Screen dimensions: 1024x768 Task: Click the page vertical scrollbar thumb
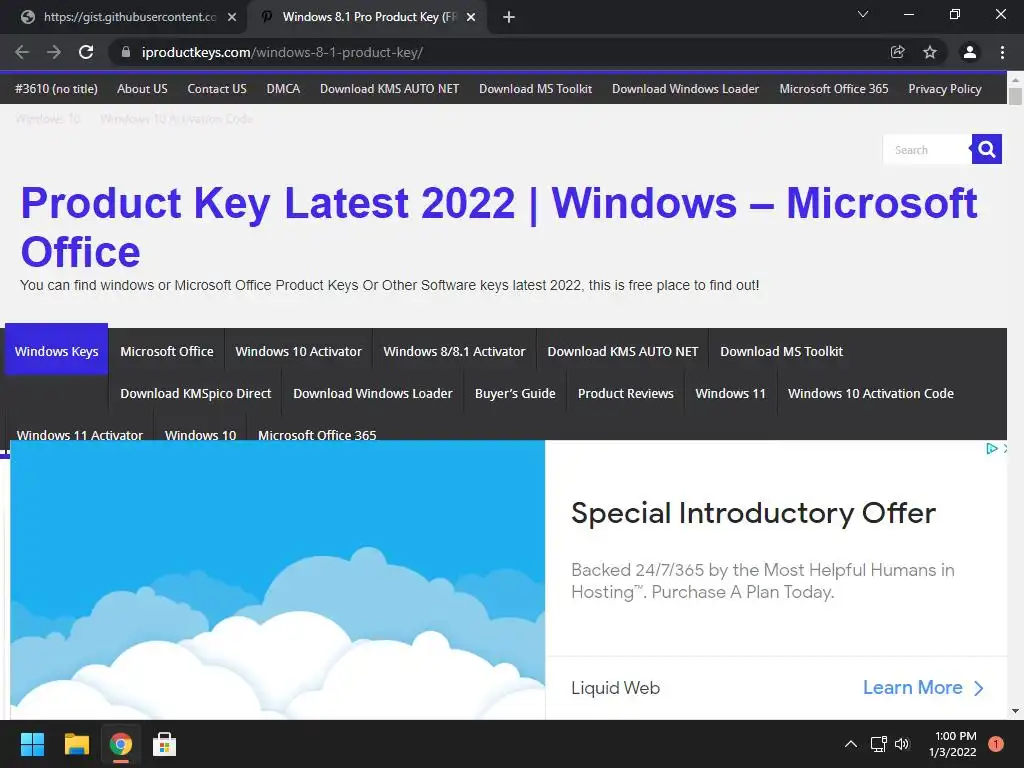[x=1015, y=95]
